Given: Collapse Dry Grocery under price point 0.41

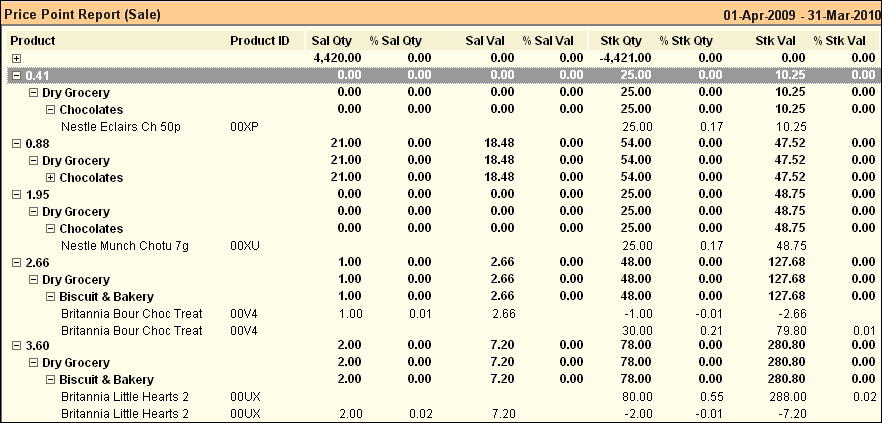Looking at the screenshot, I should point(33,92).
